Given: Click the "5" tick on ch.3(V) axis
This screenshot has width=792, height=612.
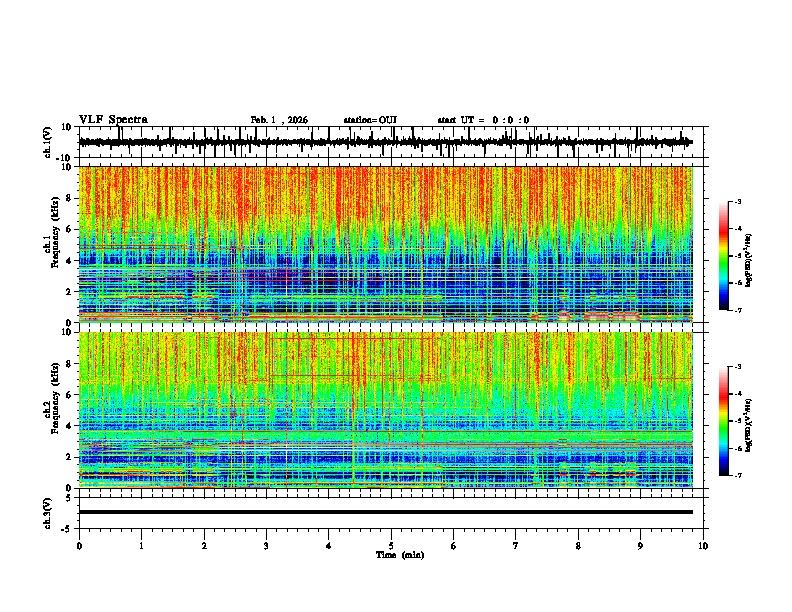Looking at the screenshot, I should pyautogui.click(x=69, y=498).
